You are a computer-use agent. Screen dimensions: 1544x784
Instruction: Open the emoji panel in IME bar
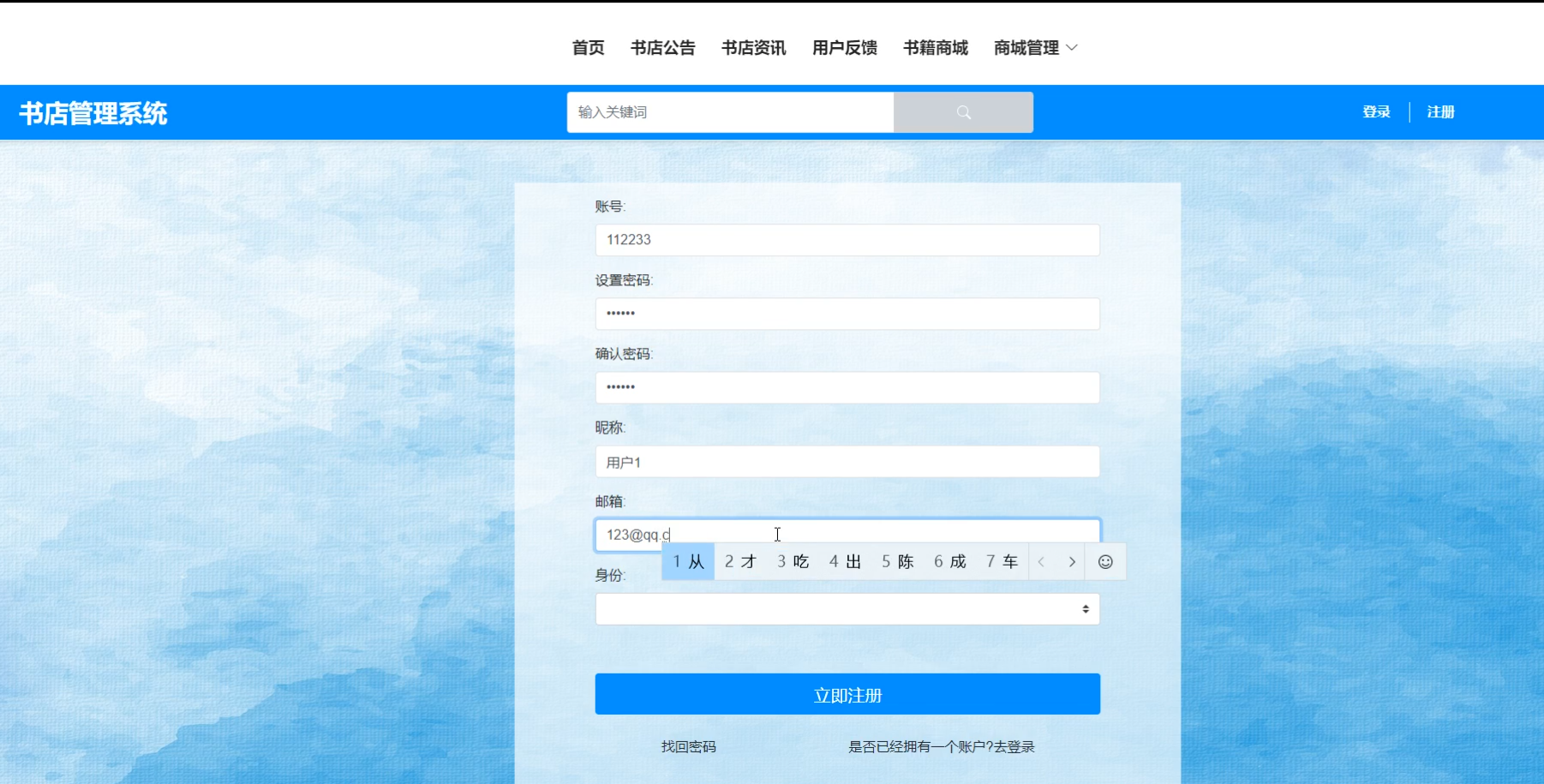[x=1105, y=562]
